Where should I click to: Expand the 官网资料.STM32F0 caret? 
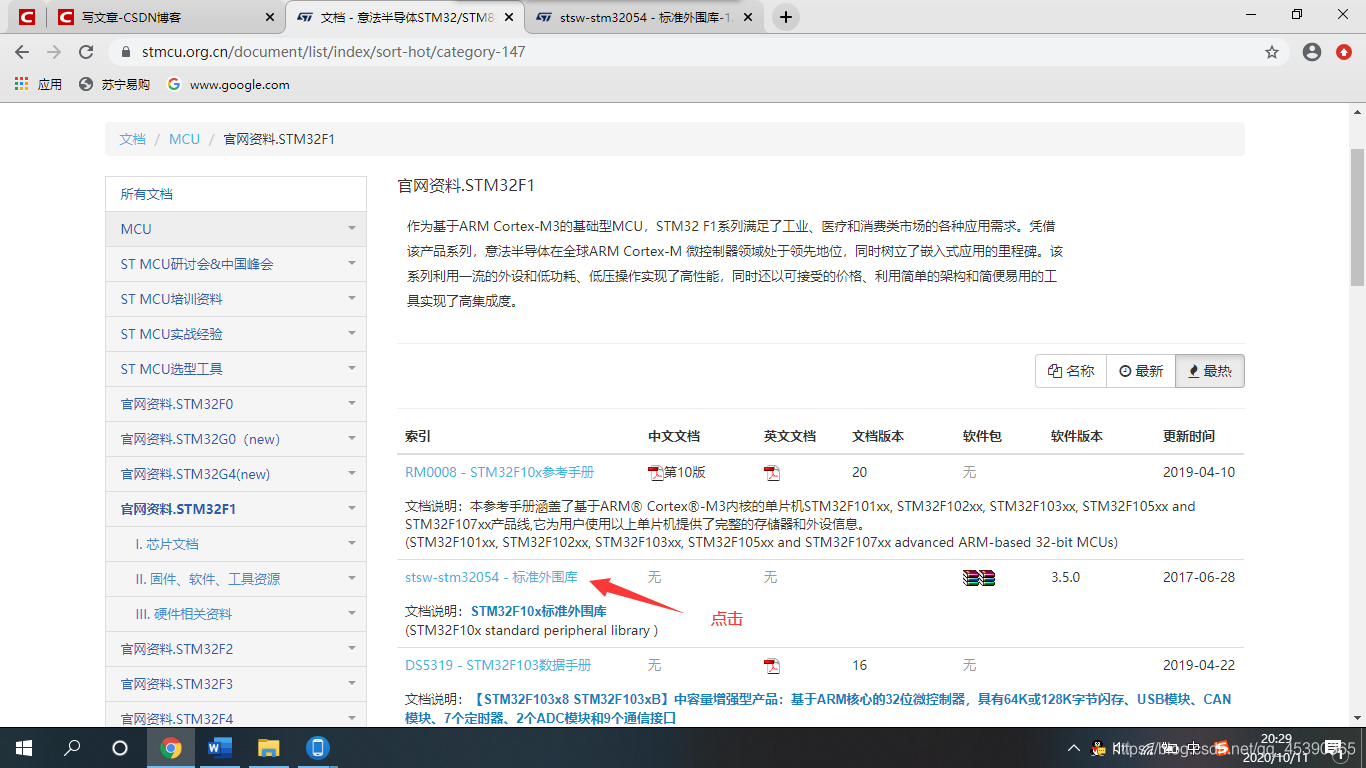click(352, 404)
